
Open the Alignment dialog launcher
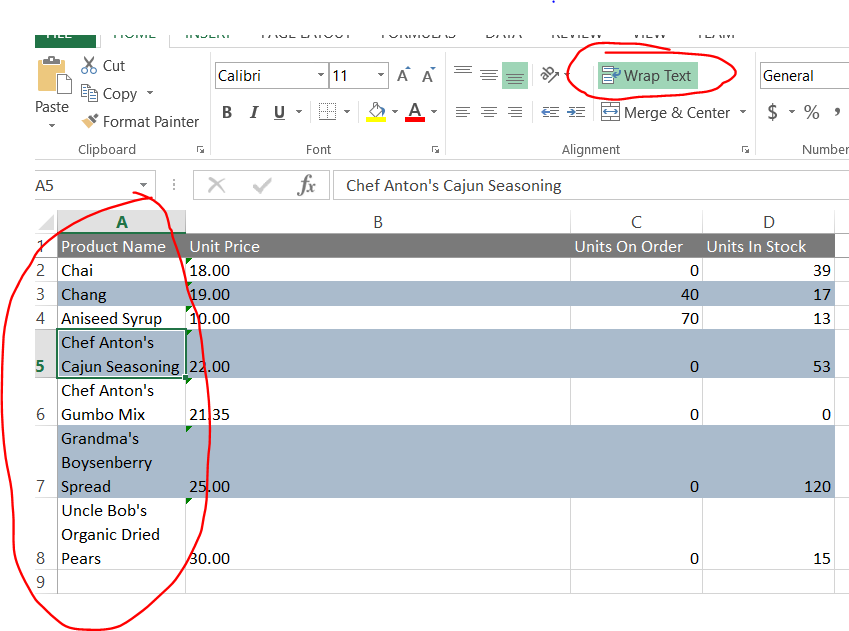point(744,148)
